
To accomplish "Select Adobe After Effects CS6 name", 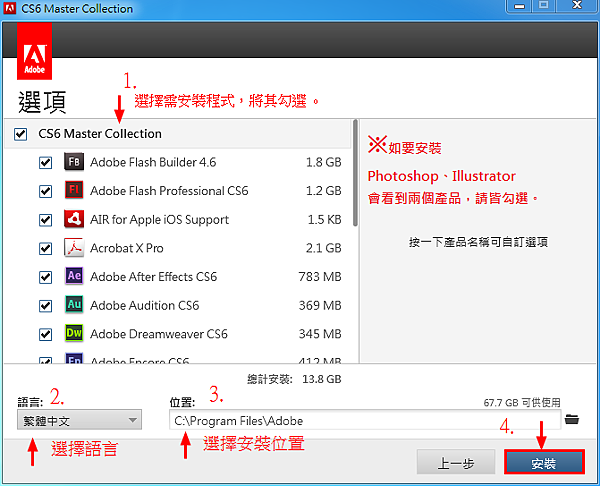I will (153, 276).
